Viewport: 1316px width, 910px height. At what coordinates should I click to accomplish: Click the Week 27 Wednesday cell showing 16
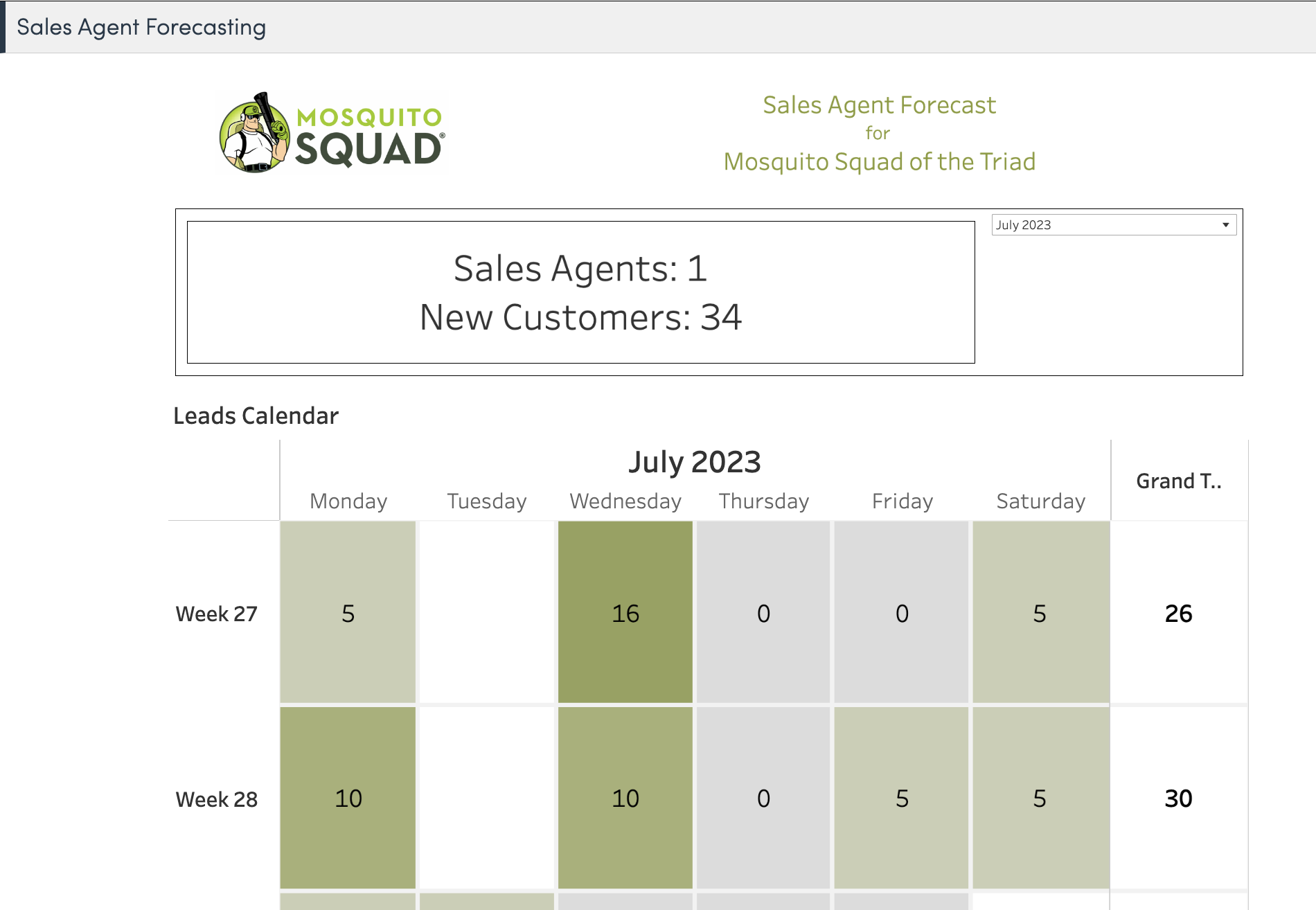[625, 613]
